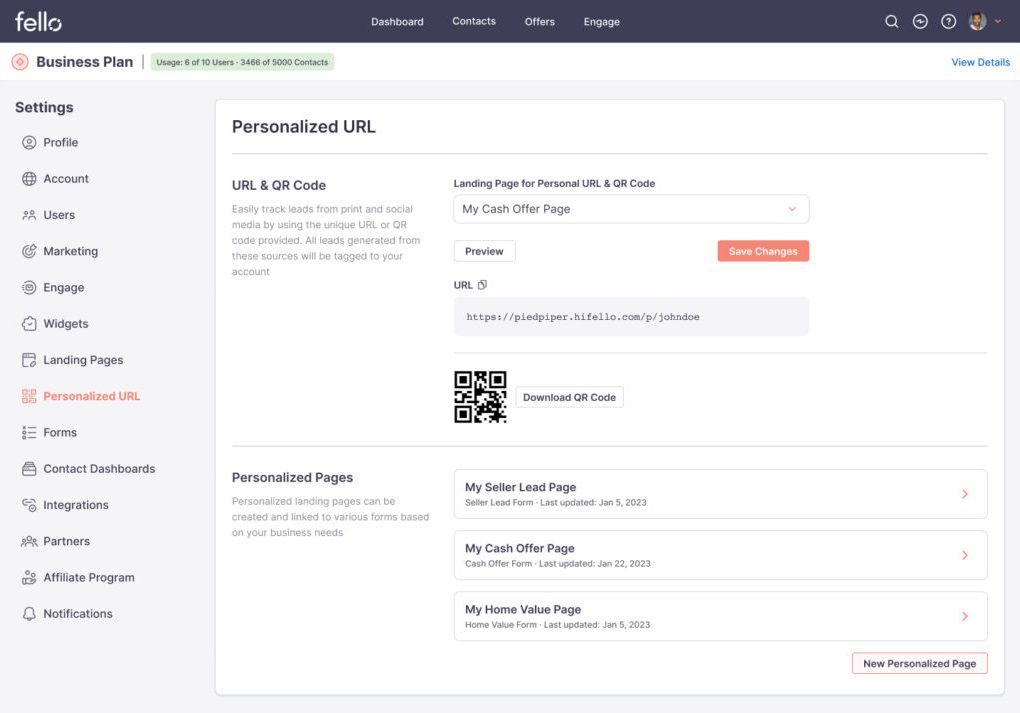
Task: Open Widgets settings in sidebar
Action: coord(65,324)
